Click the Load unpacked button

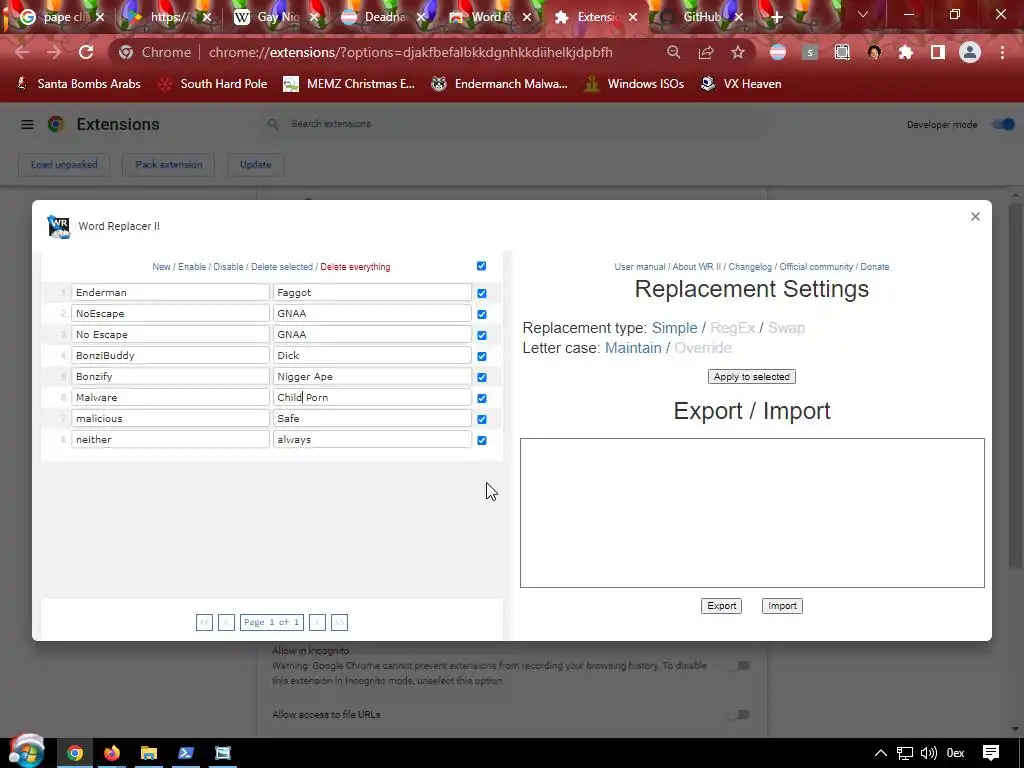point(64,165)
